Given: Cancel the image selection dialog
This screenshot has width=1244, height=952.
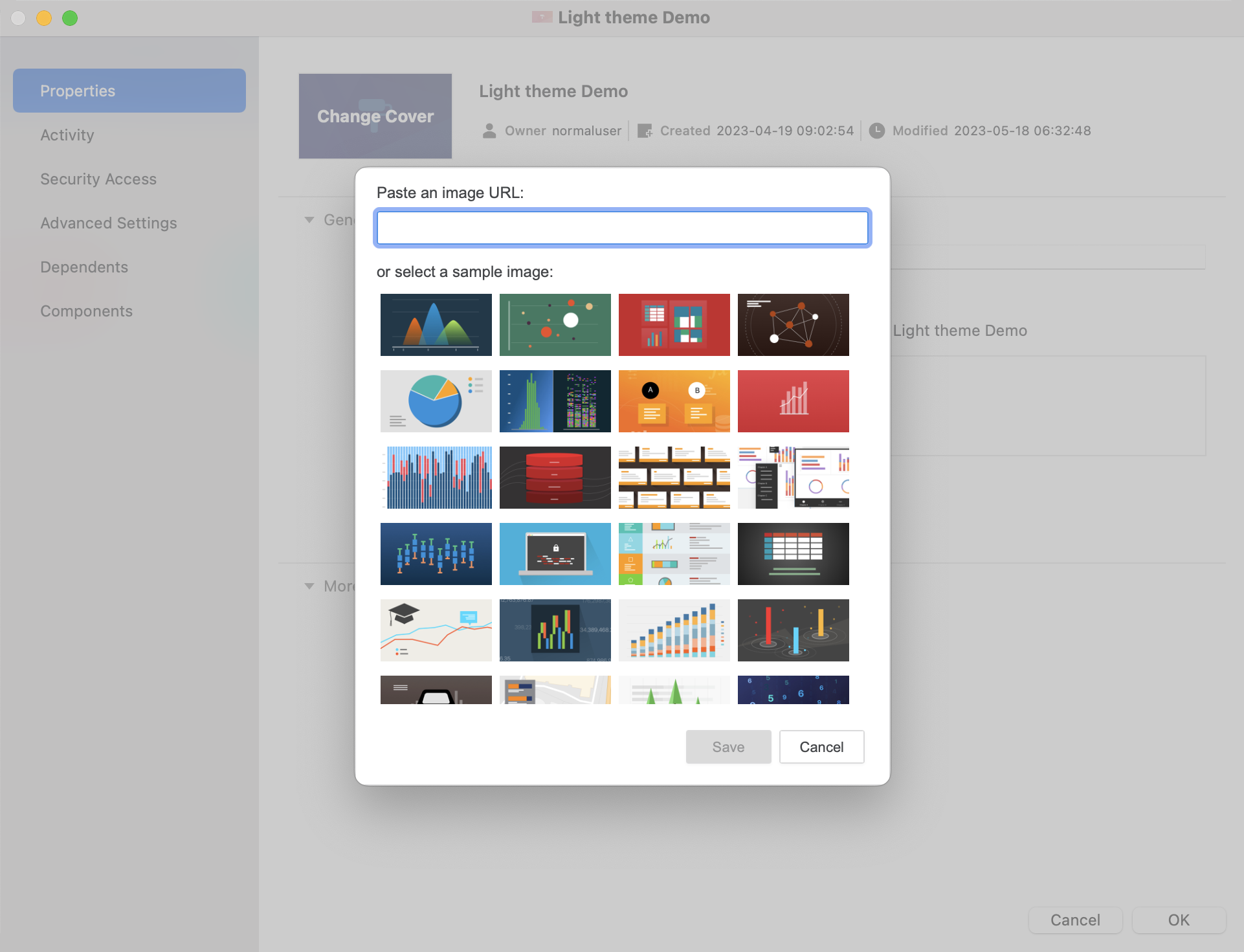Looking at the screenshot, I should pos(821,747).
